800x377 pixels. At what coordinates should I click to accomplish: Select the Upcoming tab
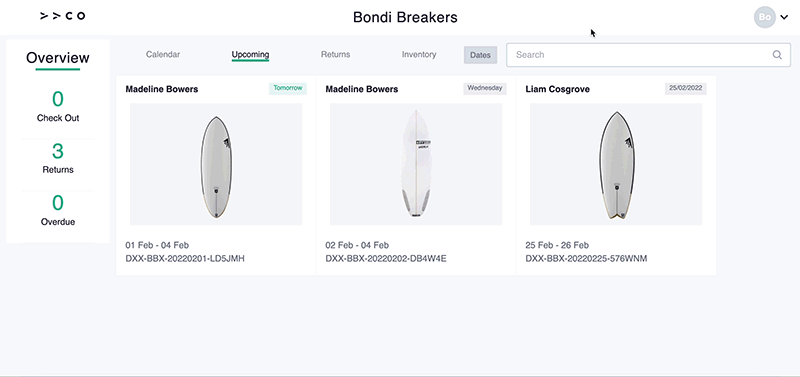pos(250,55)
